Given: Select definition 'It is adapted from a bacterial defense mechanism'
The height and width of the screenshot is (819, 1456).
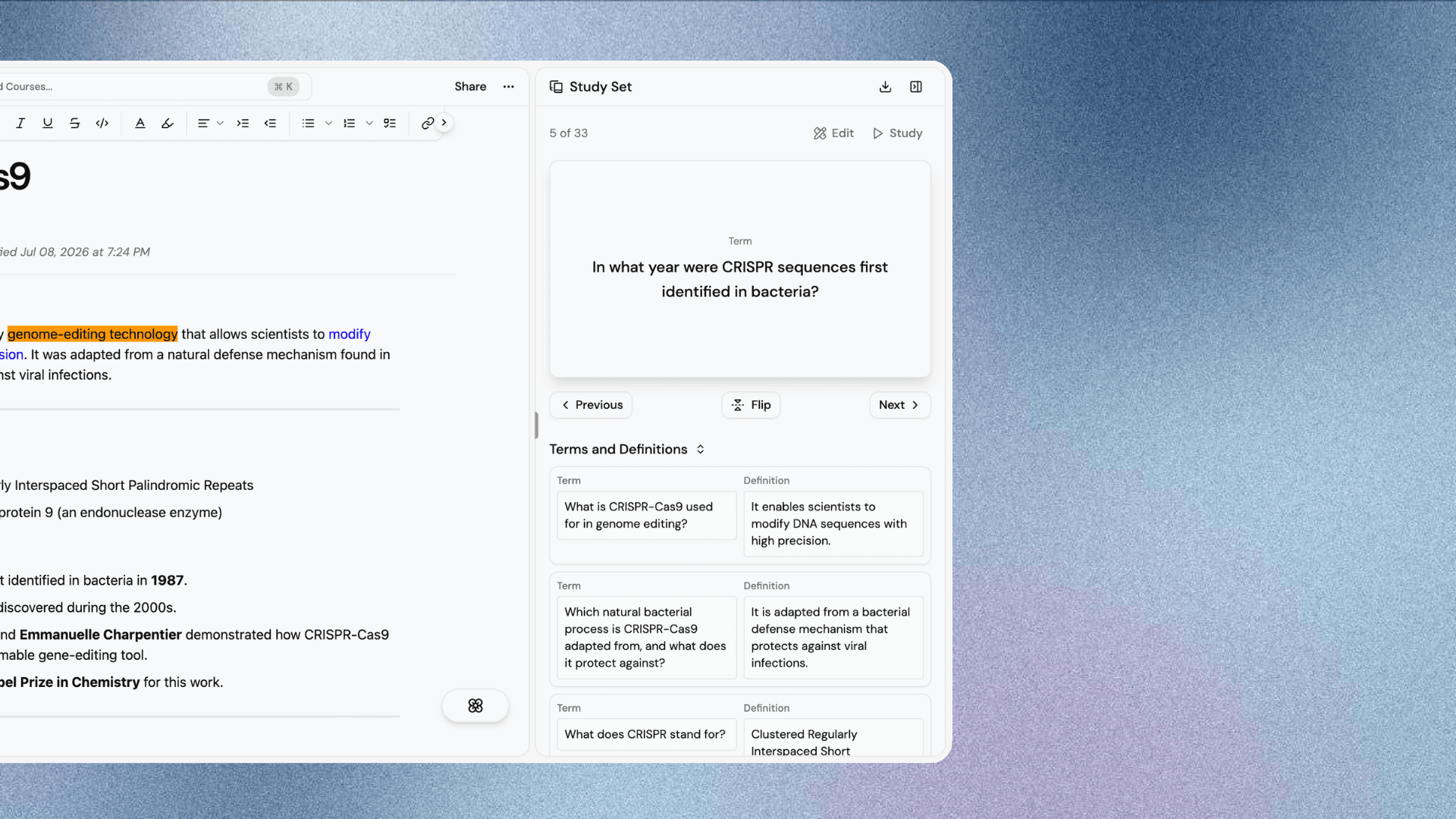Looking at the screenshot, I should [833, 637].
